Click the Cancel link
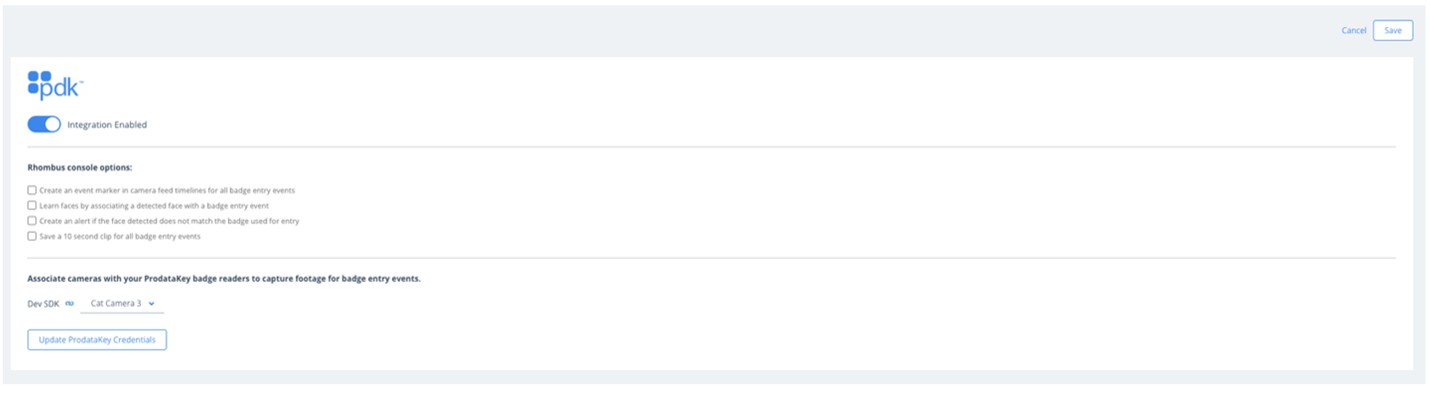Screen dimensions: 1430x394 coord(1354,30)
